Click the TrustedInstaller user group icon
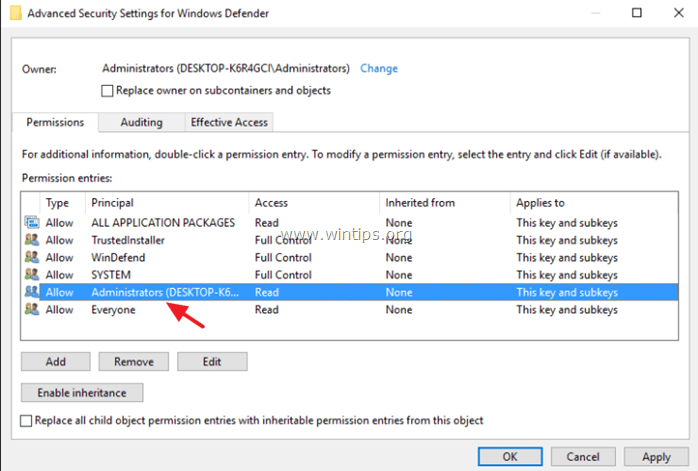This screenshot has height=471, width=698. 32,240
